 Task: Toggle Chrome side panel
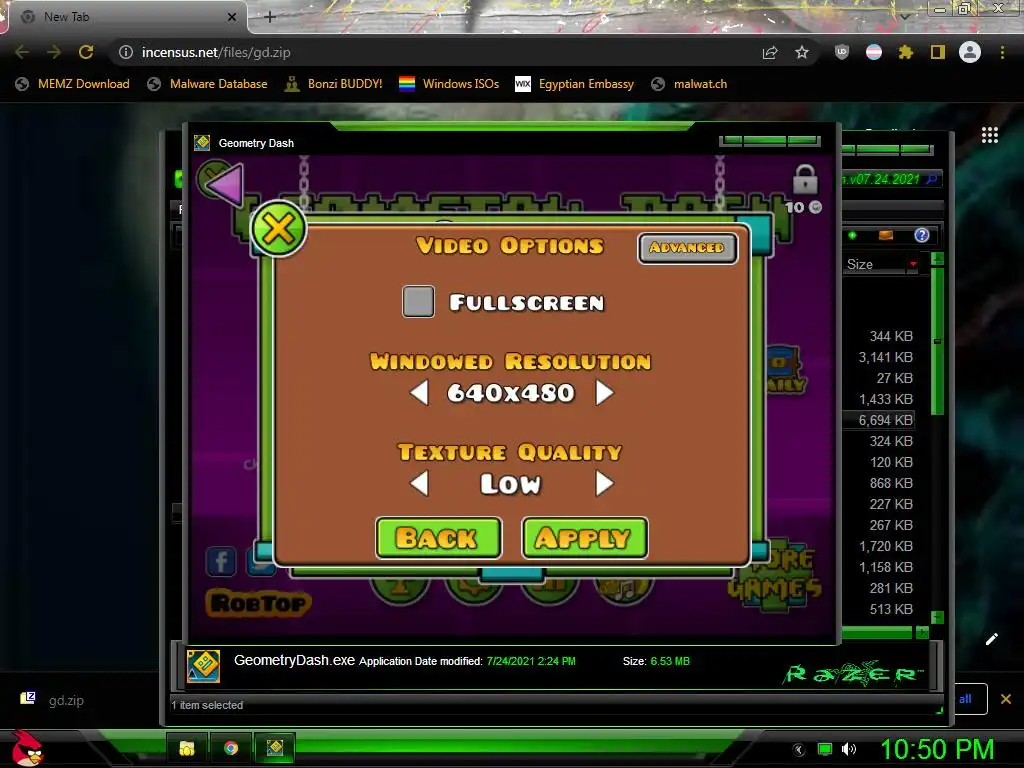(938, 52)
